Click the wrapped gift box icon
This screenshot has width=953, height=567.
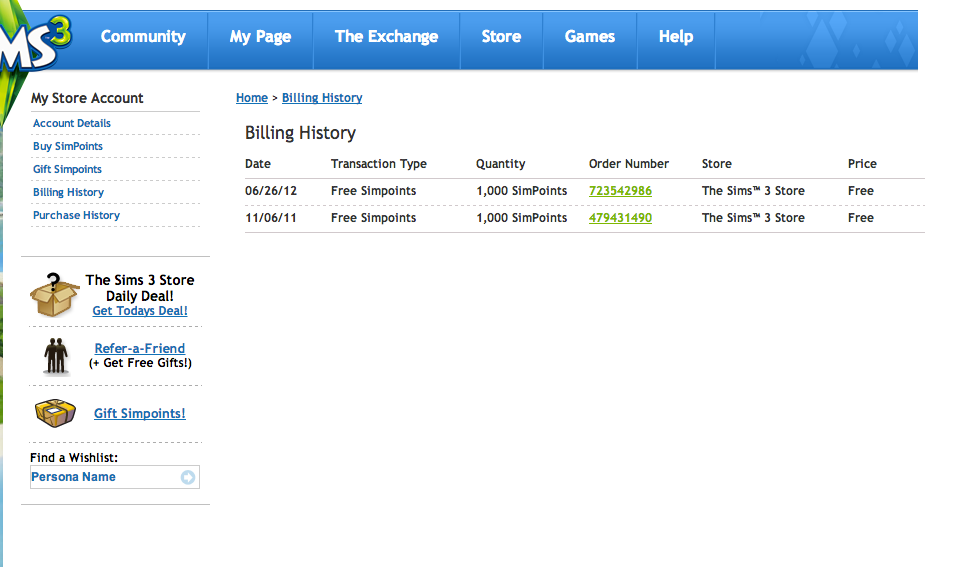pos(55,413)
